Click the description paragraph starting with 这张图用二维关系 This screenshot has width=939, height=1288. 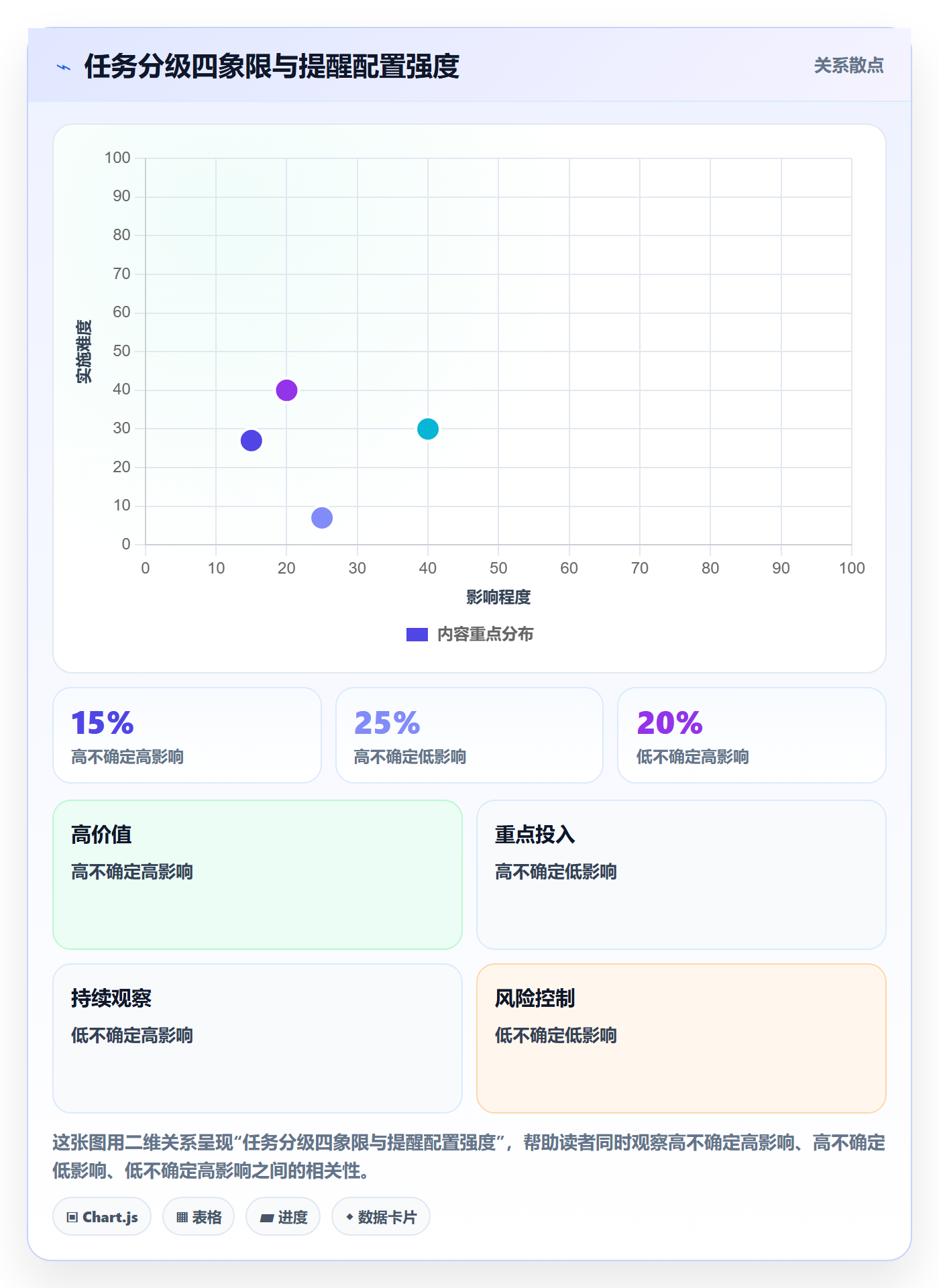pyautogui.click(x=469, y=1157)
